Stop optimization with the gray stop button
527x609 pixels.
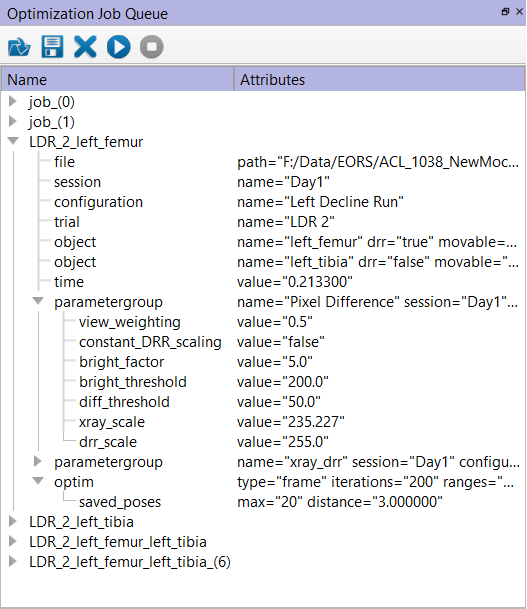[x=152, y=47]
